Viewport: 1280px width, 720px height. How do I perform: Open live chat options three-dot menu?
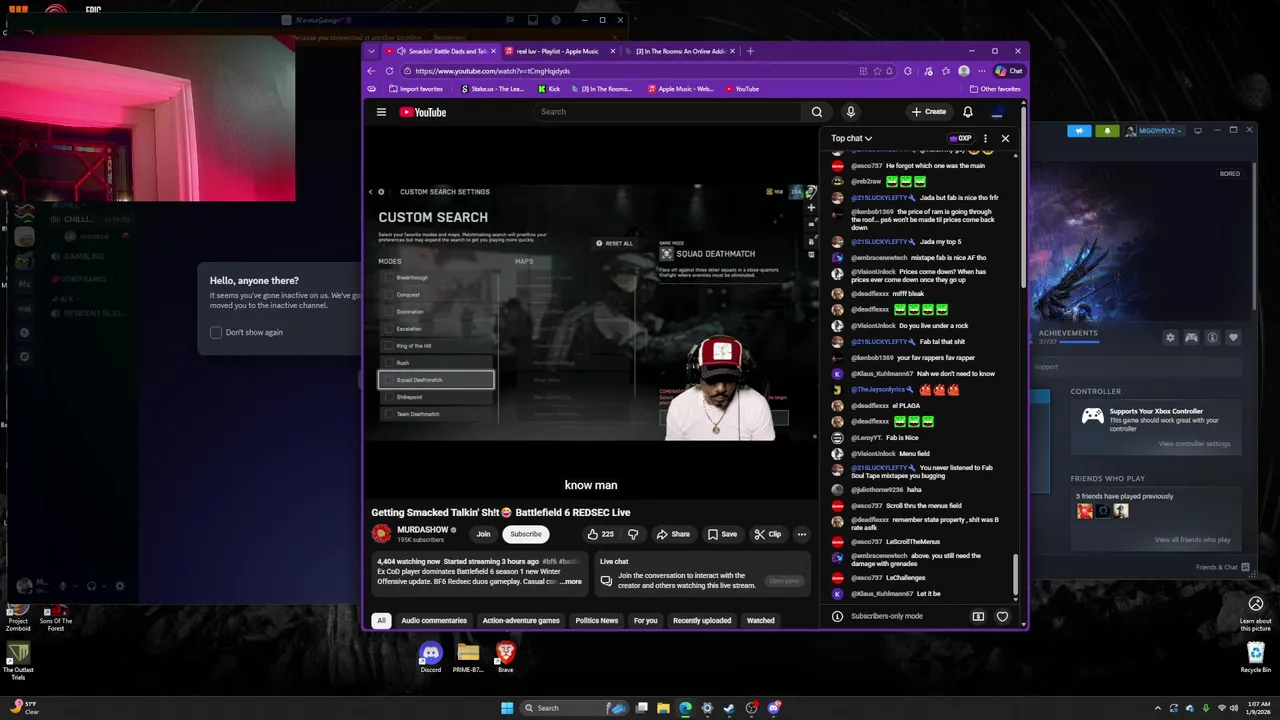(985, 138)
